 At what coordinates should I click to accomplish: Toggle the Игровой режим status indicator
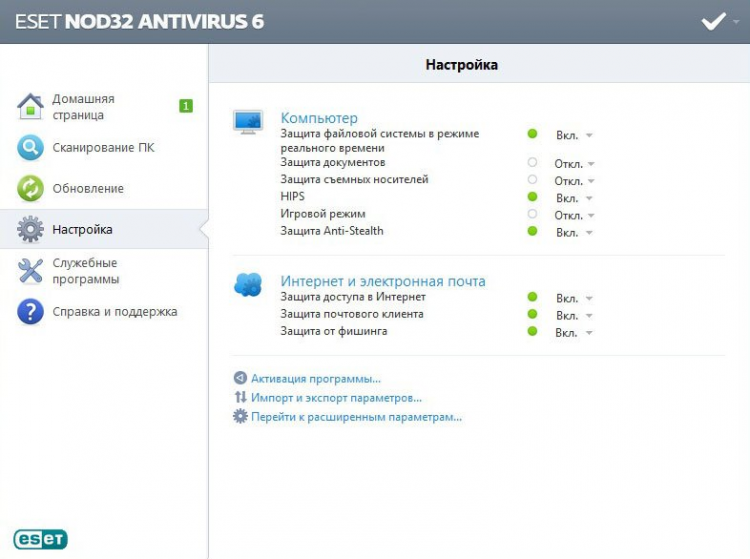tap(532, 214)
